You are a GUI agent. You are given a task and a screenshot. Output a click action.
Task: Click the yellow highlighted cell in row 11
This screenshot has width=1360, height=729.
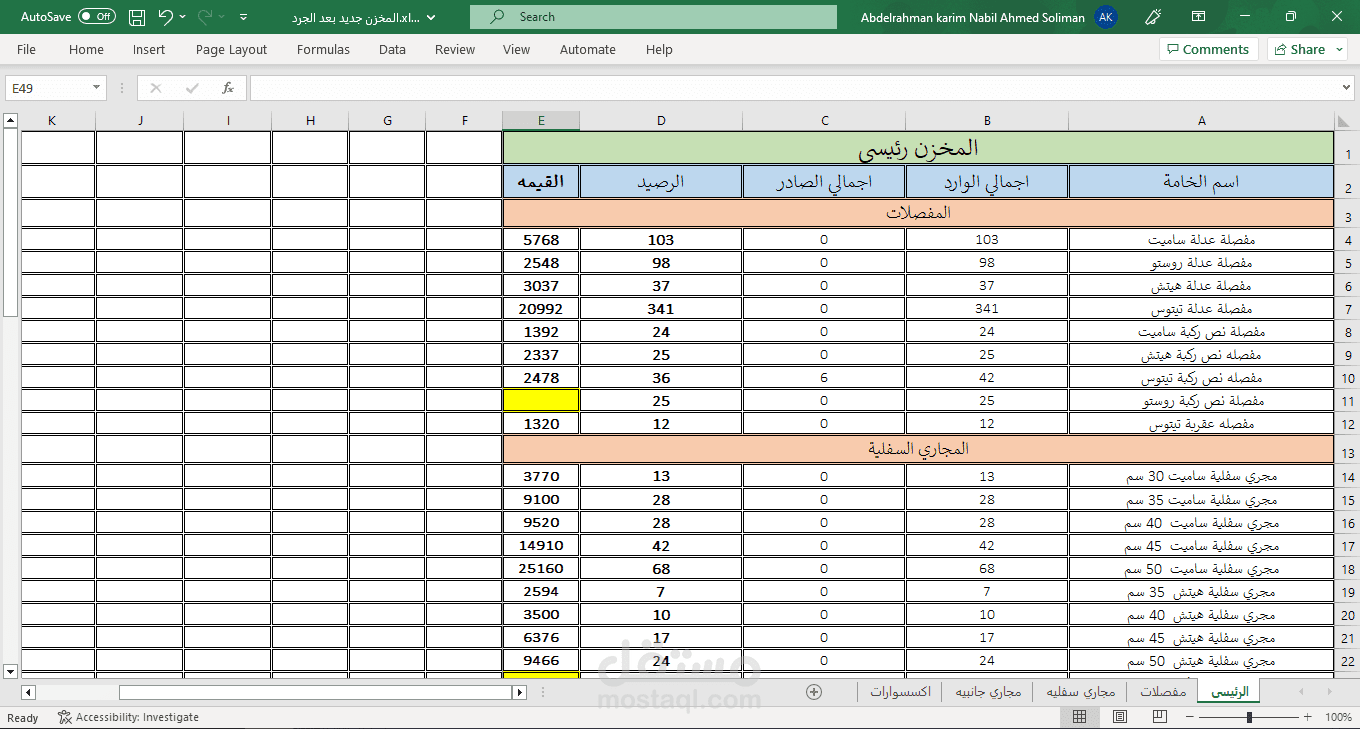click(541, 400)
